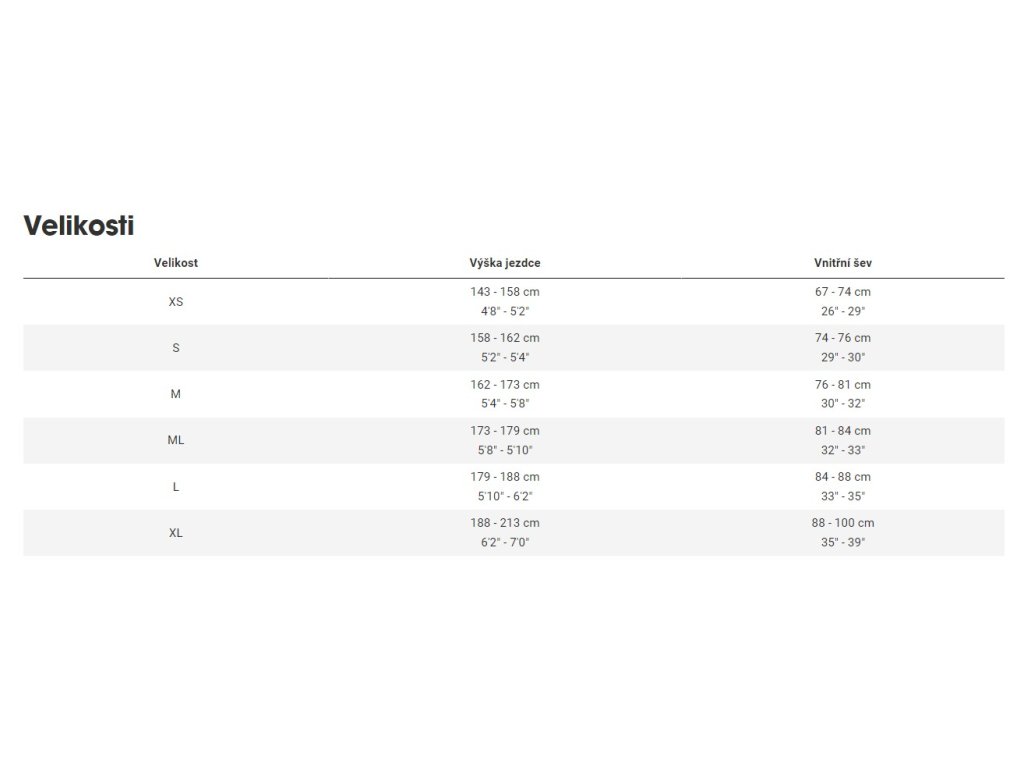Click the M size row label
The height and width of the screenshot is (768, 1024).
click(x=176, y=394)
